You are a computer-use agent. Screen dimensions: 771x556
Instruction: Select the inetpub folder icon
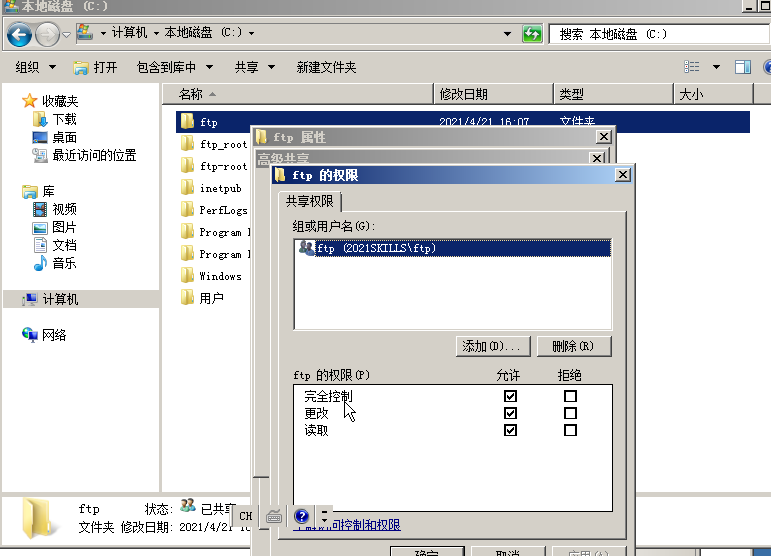(x=187, y=188)
